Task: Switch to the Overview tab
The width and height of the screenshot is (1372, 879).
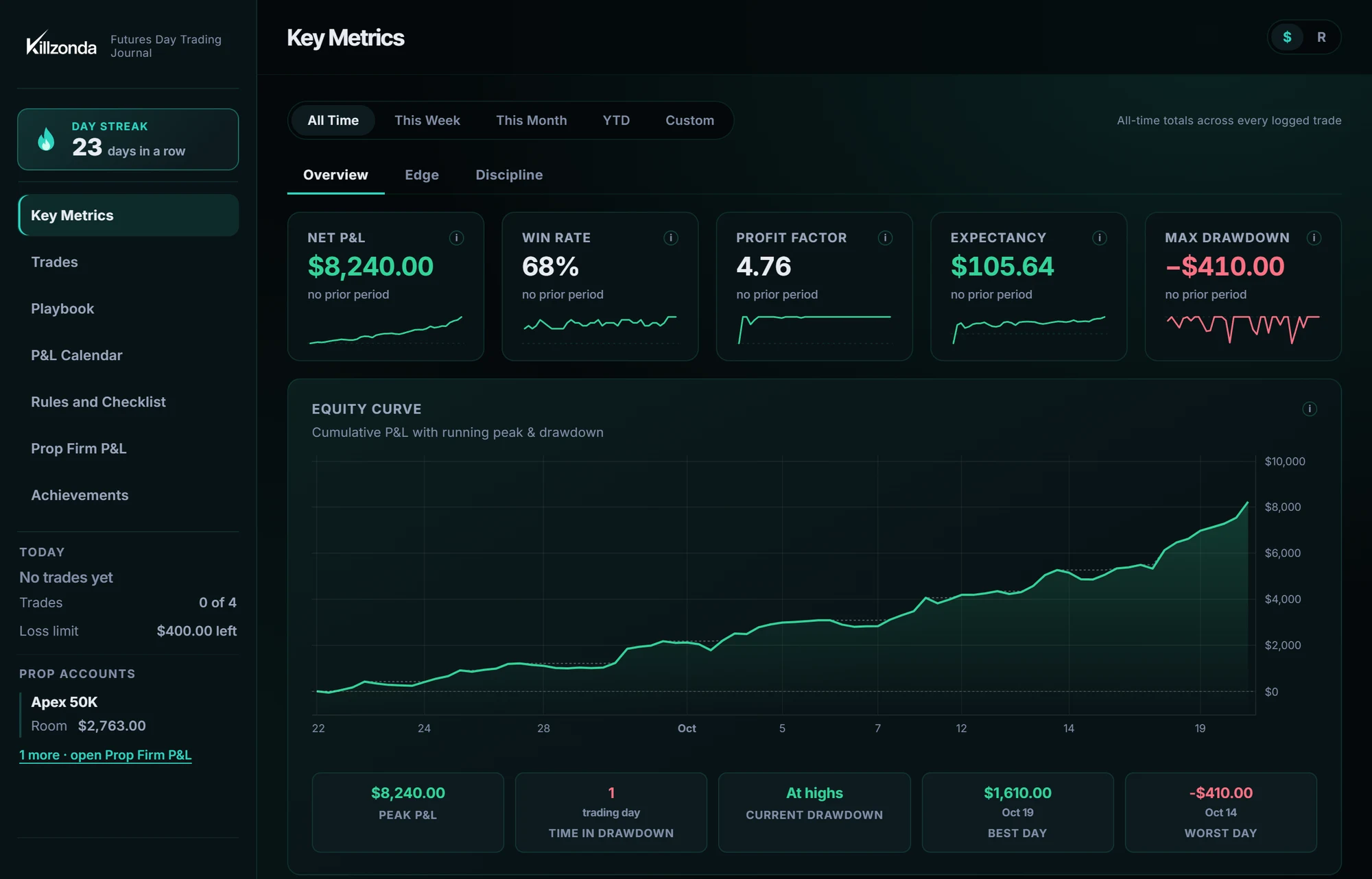Action: [x=335, y=175]
